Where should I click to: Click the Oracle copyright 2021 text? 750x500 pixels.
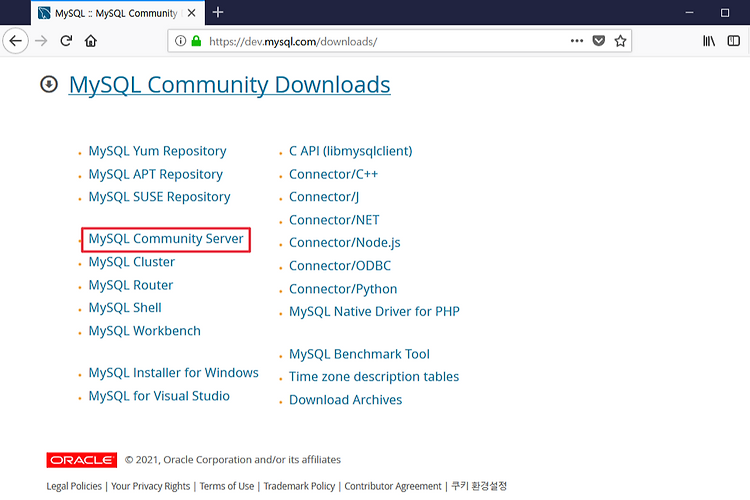pyautogui.click(x=233, y=460)
